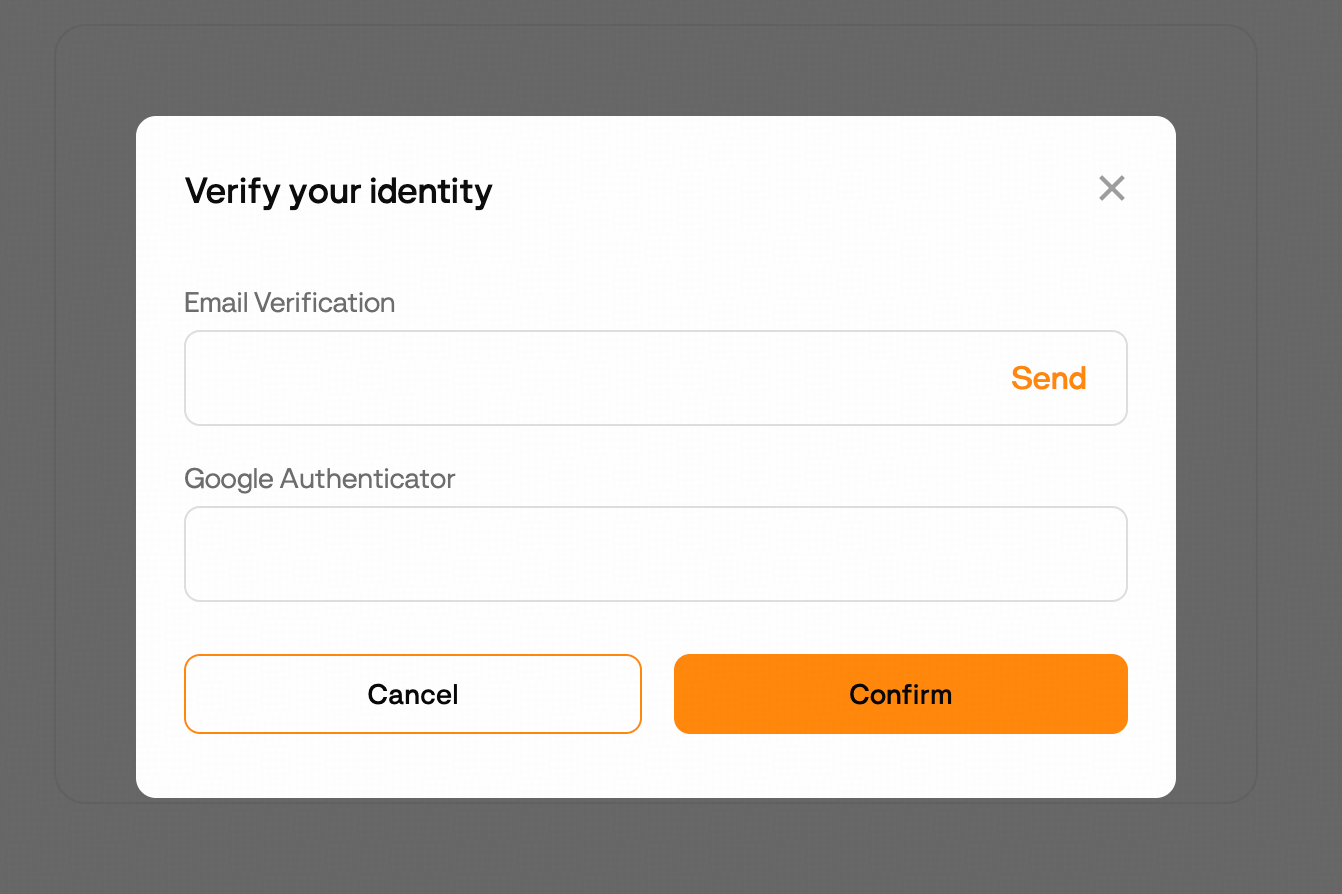Submit codes with the Confirm button
1342x894 pixels.
pos(900,693)
